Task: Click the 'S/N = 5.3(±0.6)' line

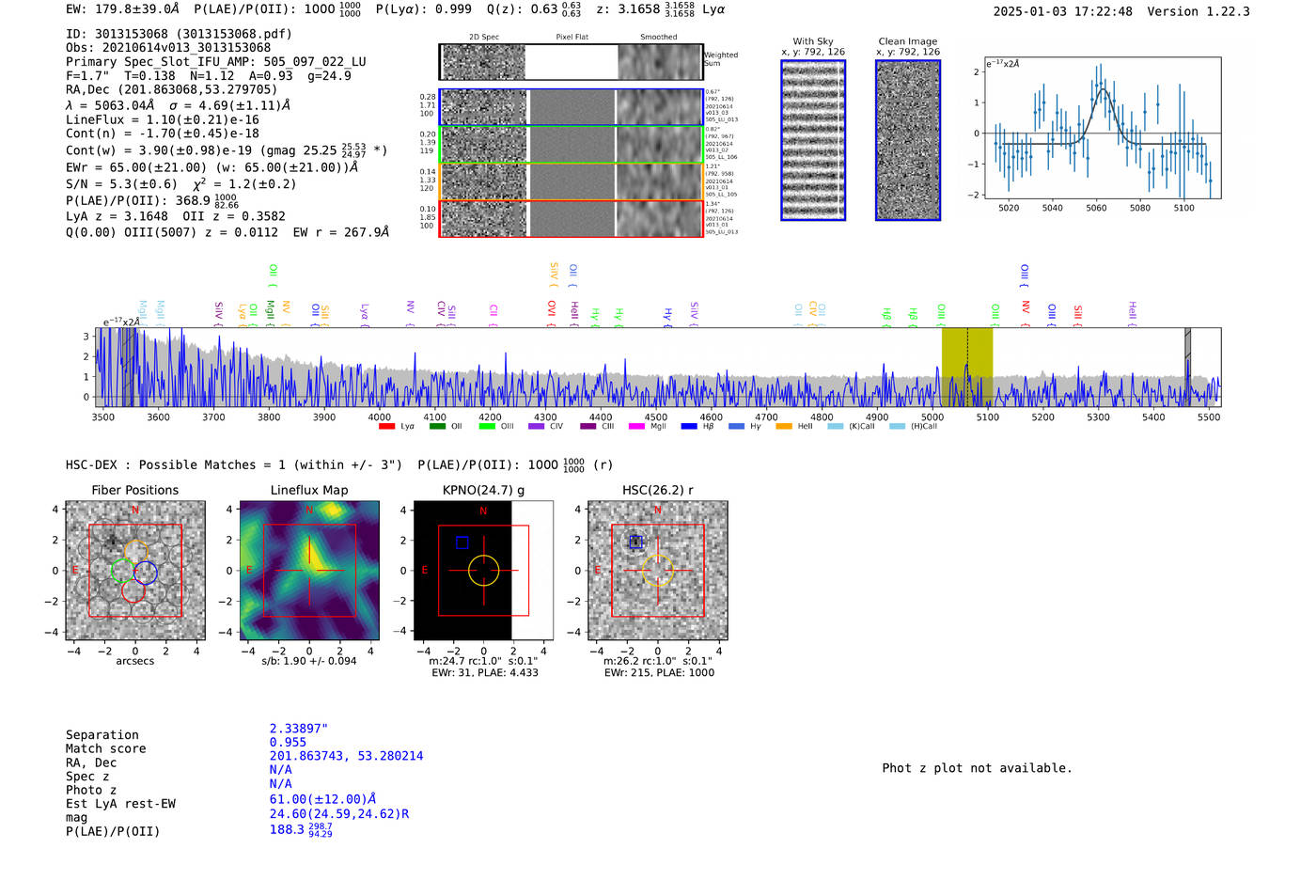Action: [x=121, y=184]
